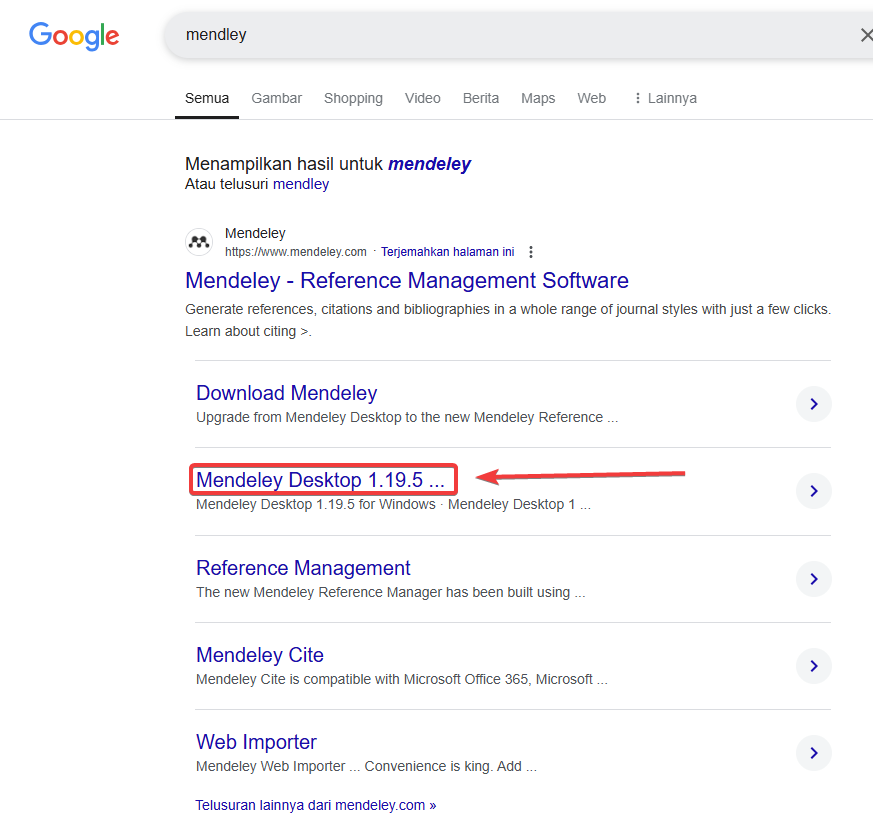
Task: Expand the Mendeley Desktop 1.19.5 chevron
Action: (813, 490)
